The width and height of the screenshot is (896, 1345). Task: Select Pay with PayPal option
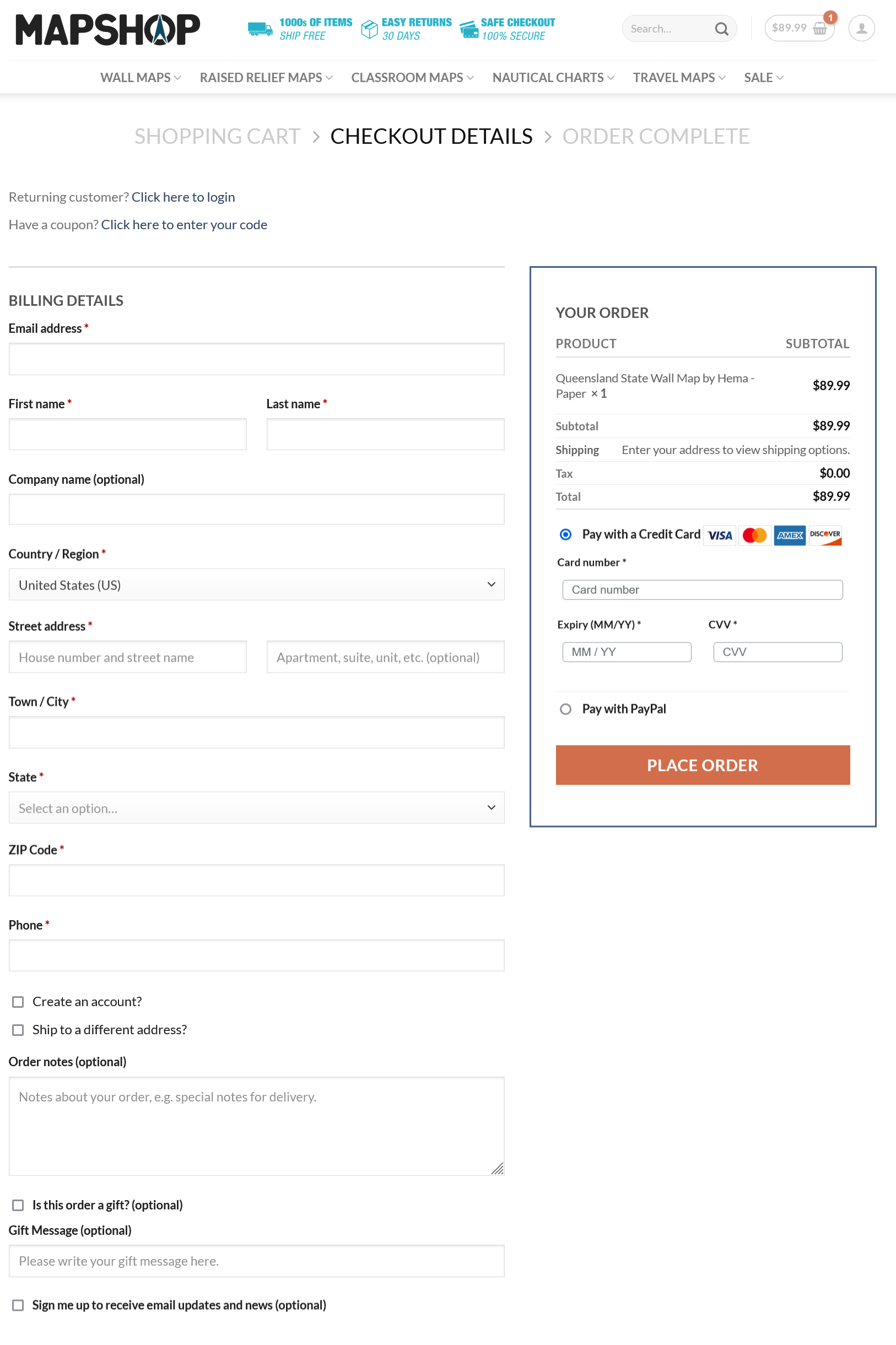(566, 709)
